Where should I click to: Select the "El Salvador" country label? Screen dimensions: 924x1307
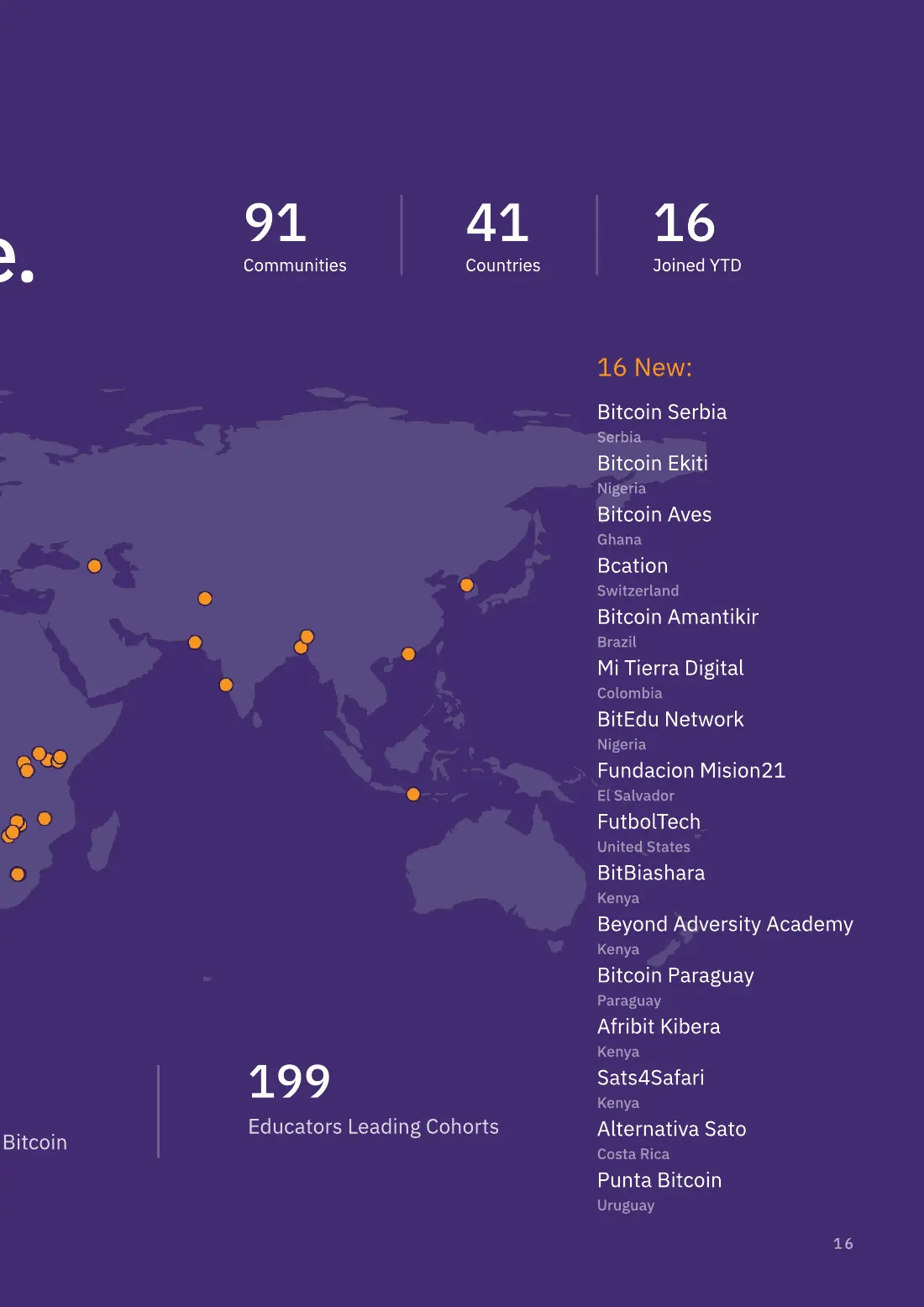[636, 796]
